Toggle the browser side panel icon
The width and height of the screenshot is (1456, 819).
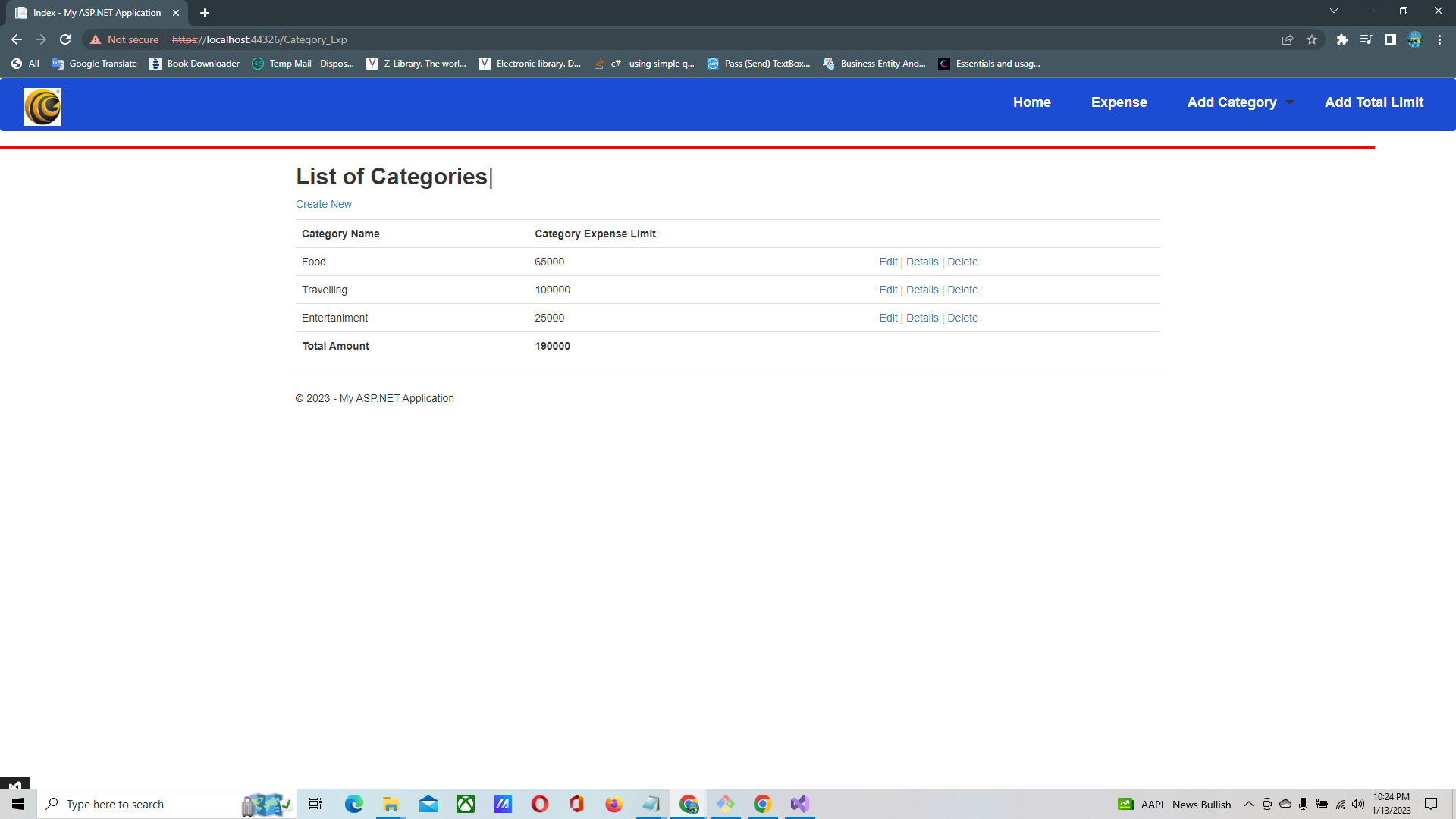point(1391,39)
